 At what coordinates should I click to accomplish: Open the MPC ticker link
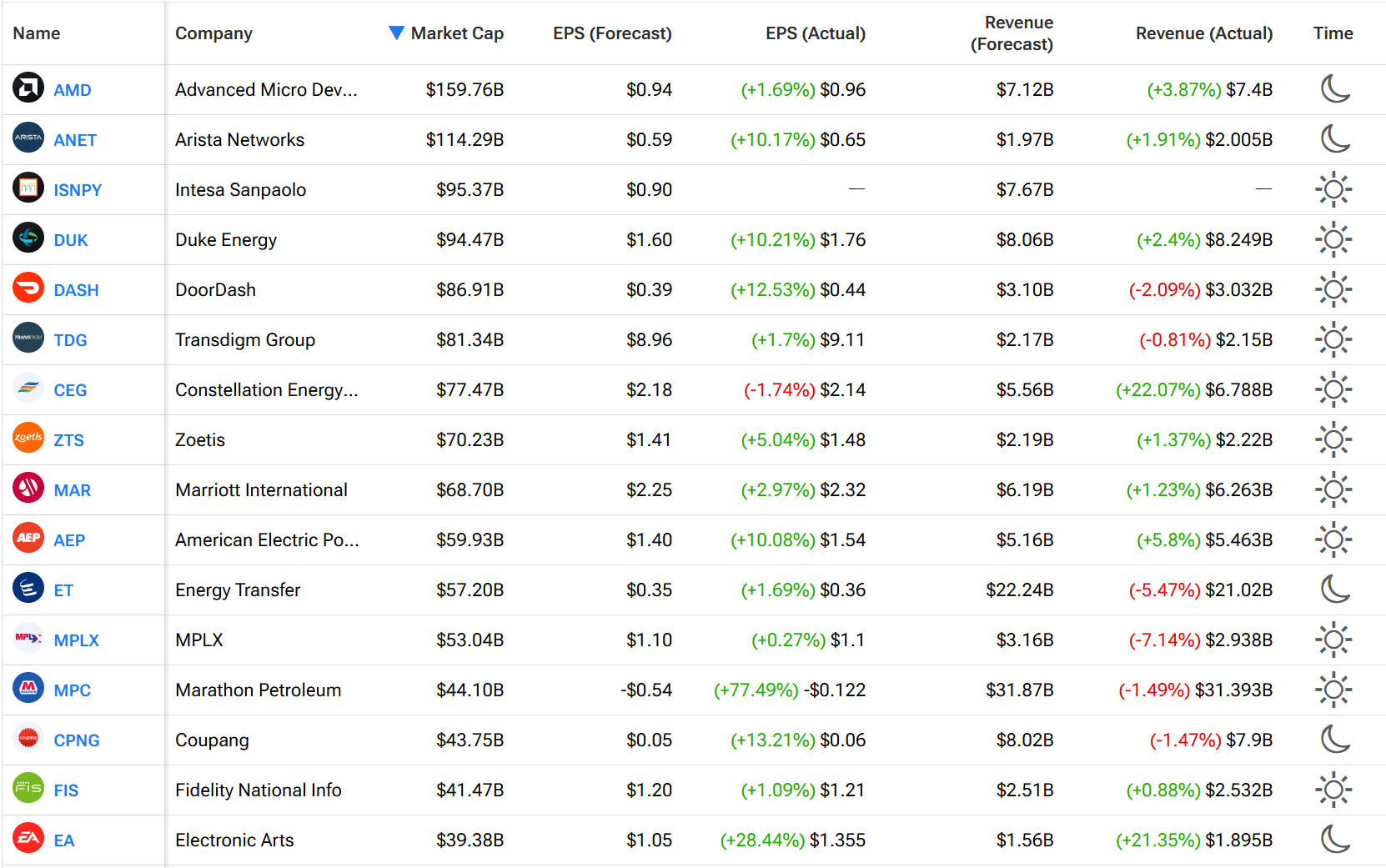(73, 690)
